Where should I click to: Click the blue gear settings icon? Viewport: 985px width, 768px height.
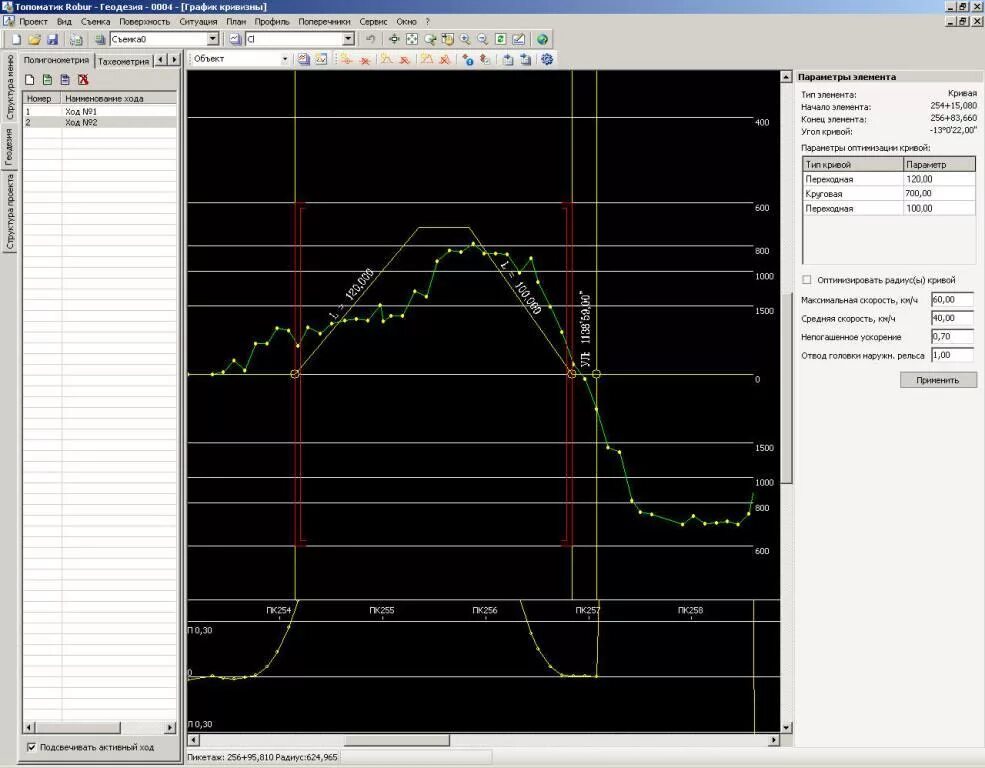(x=547, y=59)
